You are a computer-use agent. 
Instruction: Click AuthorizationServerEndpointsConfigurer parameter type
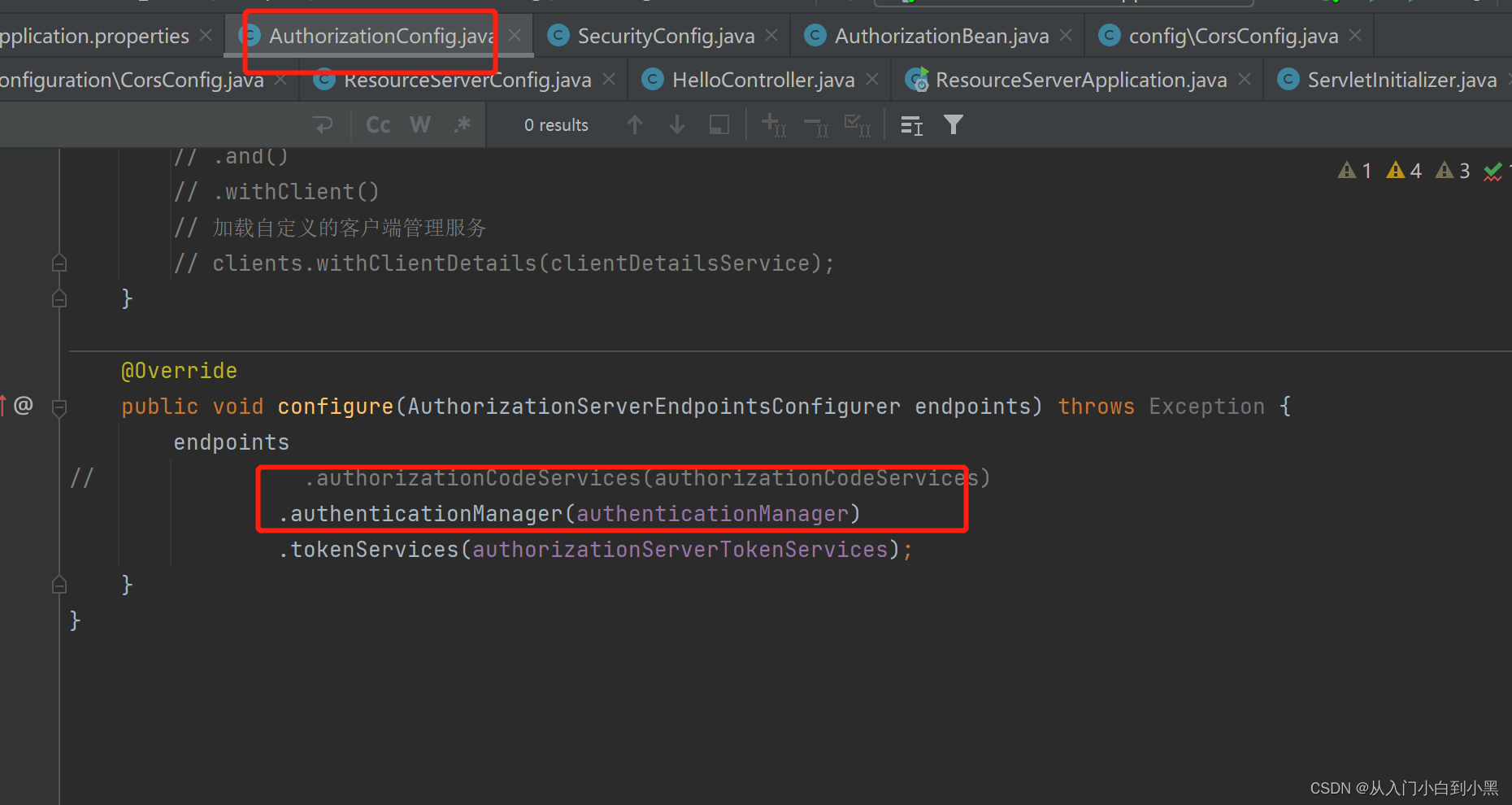point(654,407)
